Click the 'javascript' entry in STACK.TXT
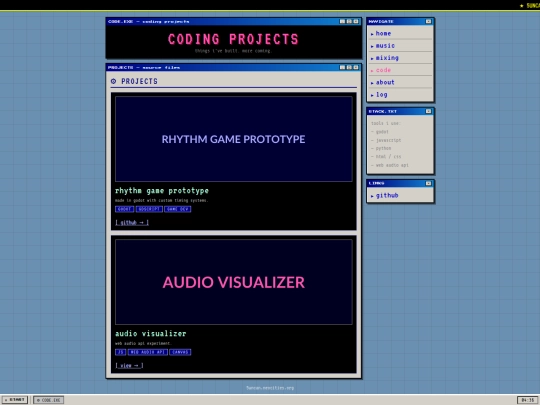The width and height of the screenshot is (540, 405). (388, 140)
